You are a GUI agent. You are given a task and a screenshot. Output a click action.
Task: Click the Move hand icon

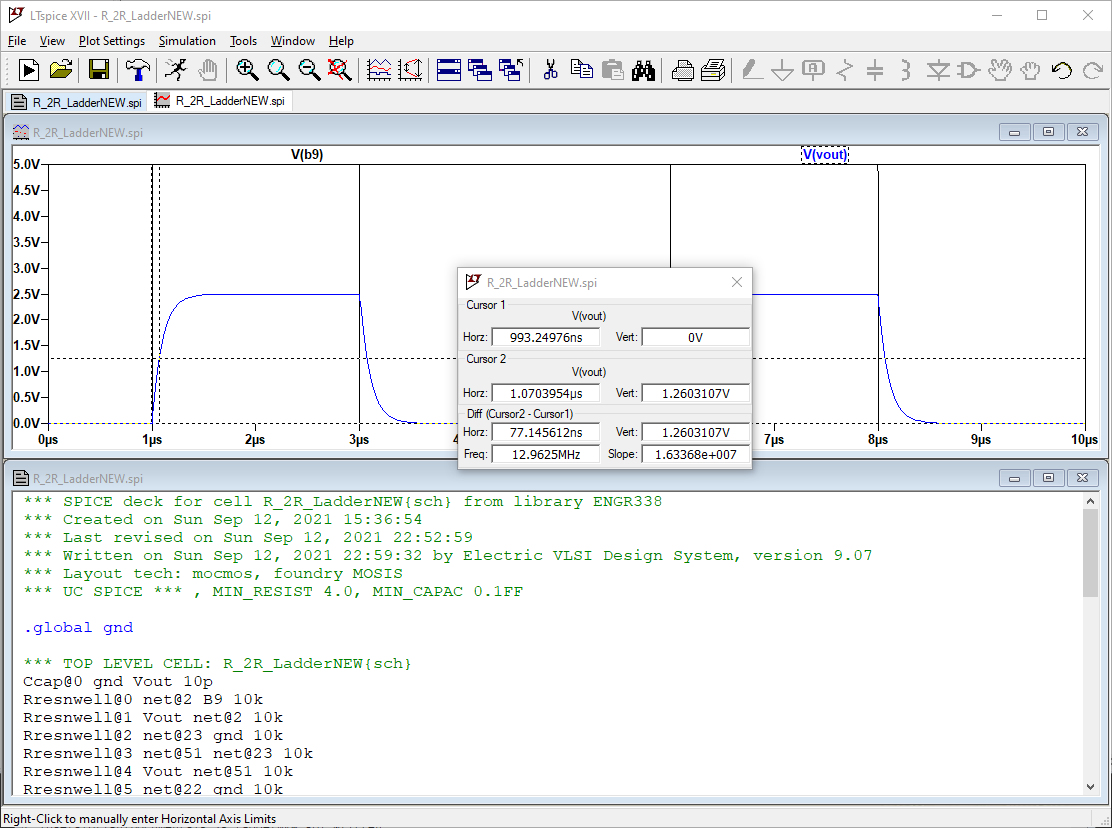point(1000,69)
